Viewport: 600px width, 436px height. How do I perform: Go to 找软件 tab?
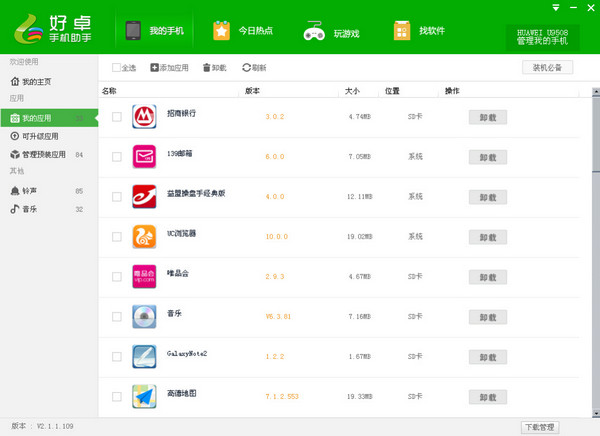click(419, 31)
